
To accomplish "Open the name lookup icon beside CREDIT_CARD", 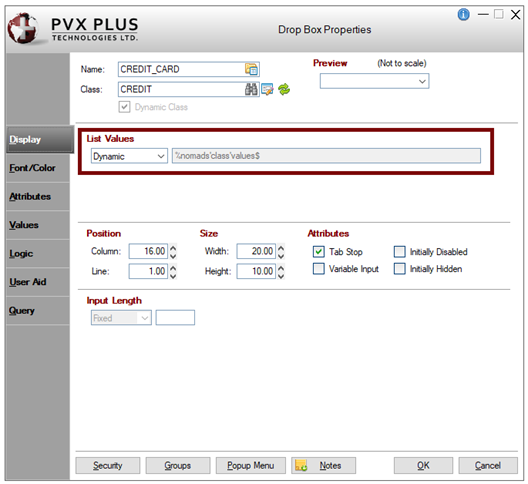I will 251,69.
